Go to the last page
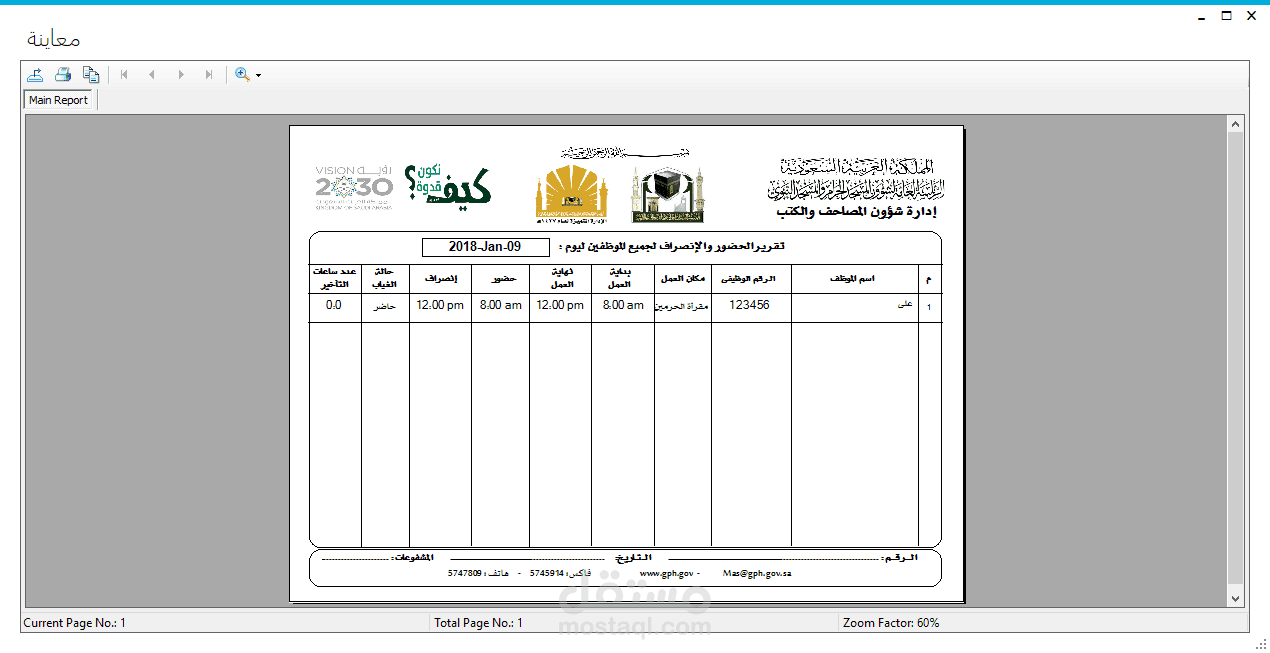The image size is (1270, 653). tap(208, 74)
